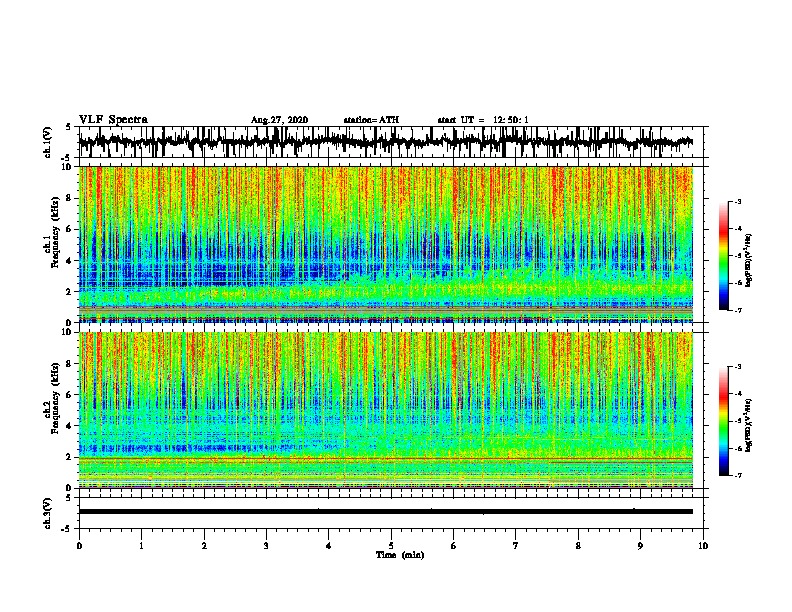
Task: Click the time-axis tick label "9"
Action: tap(640, 546)
